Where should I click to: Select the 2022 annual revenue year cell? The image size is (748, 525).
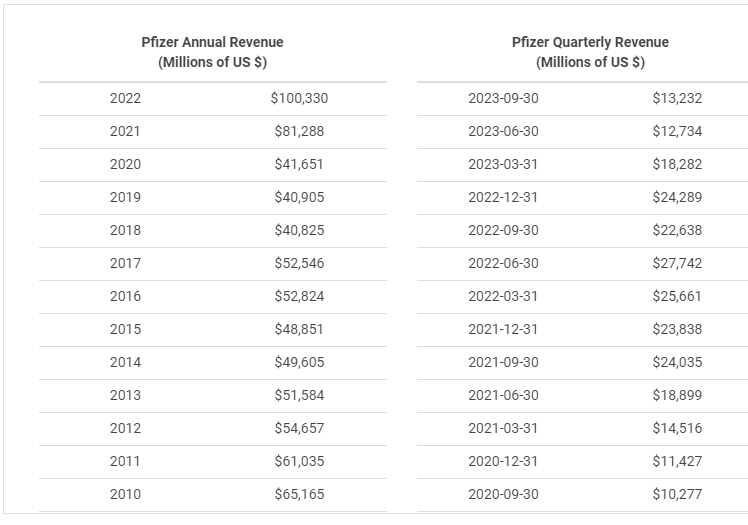click(x=125, y=98)
